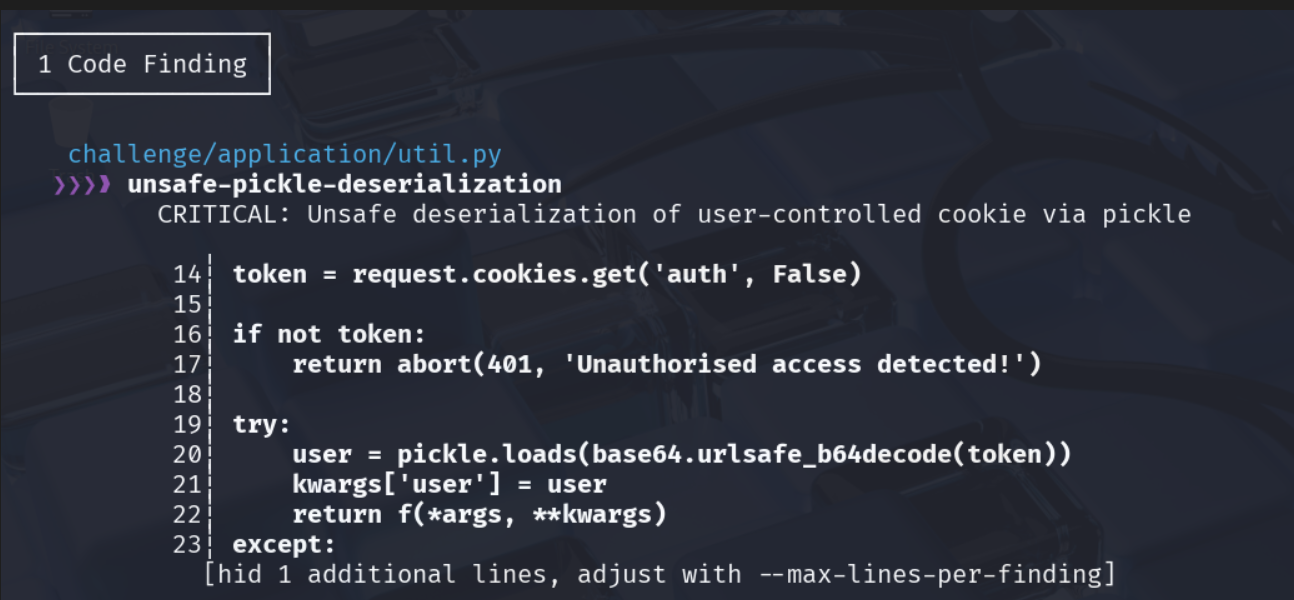Click the hidden lines notice at bottom
1294x600 pixels.
point(659,575)
